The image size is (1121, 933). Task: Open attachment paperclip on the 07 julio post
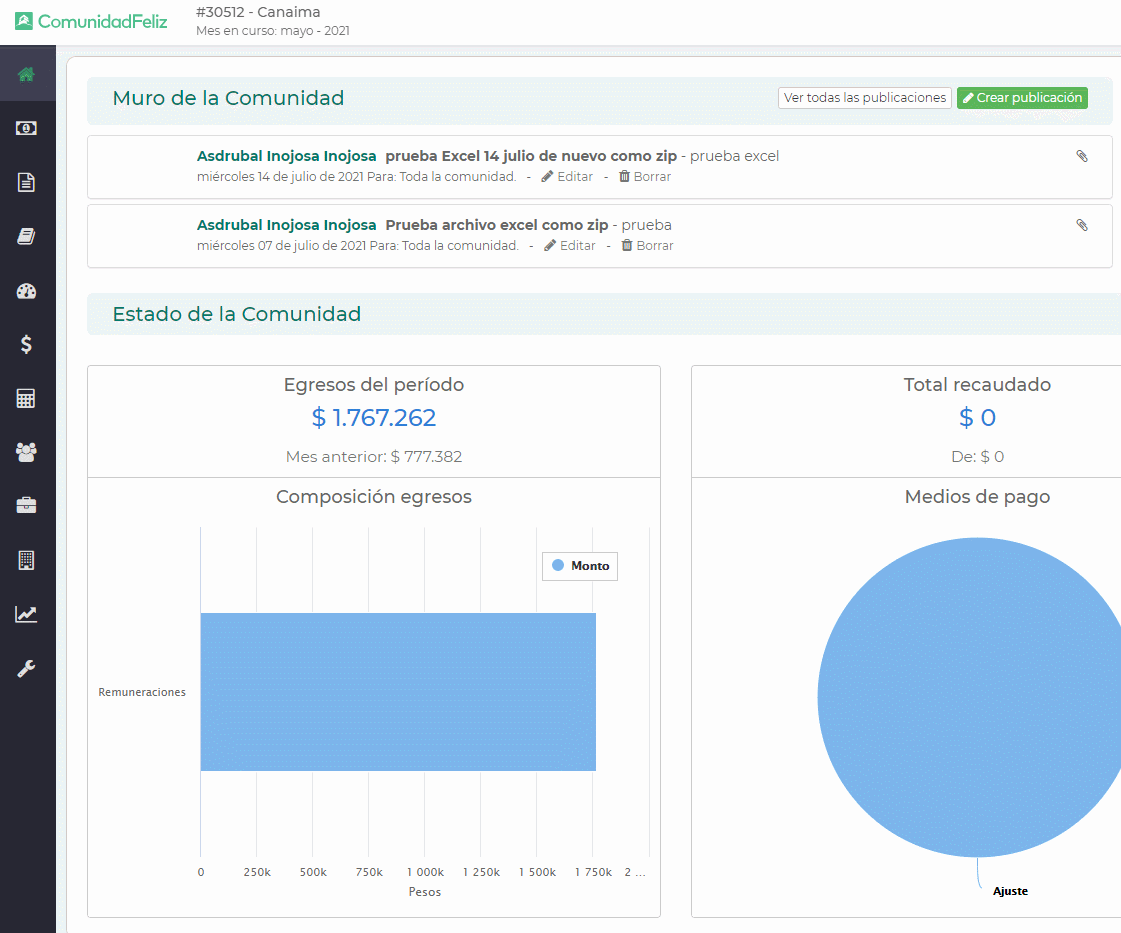point(1082,225)
